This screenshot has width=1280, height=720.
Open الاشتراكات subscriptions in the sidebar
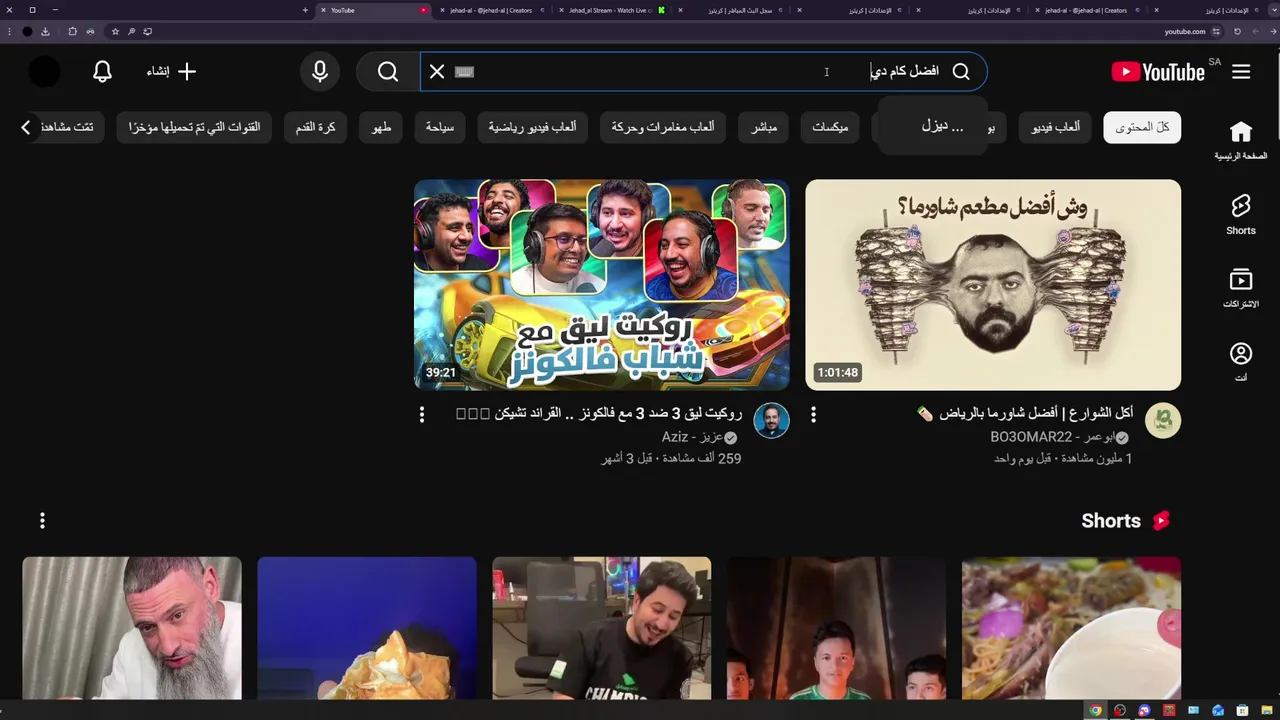click(x=1240, y=289)
